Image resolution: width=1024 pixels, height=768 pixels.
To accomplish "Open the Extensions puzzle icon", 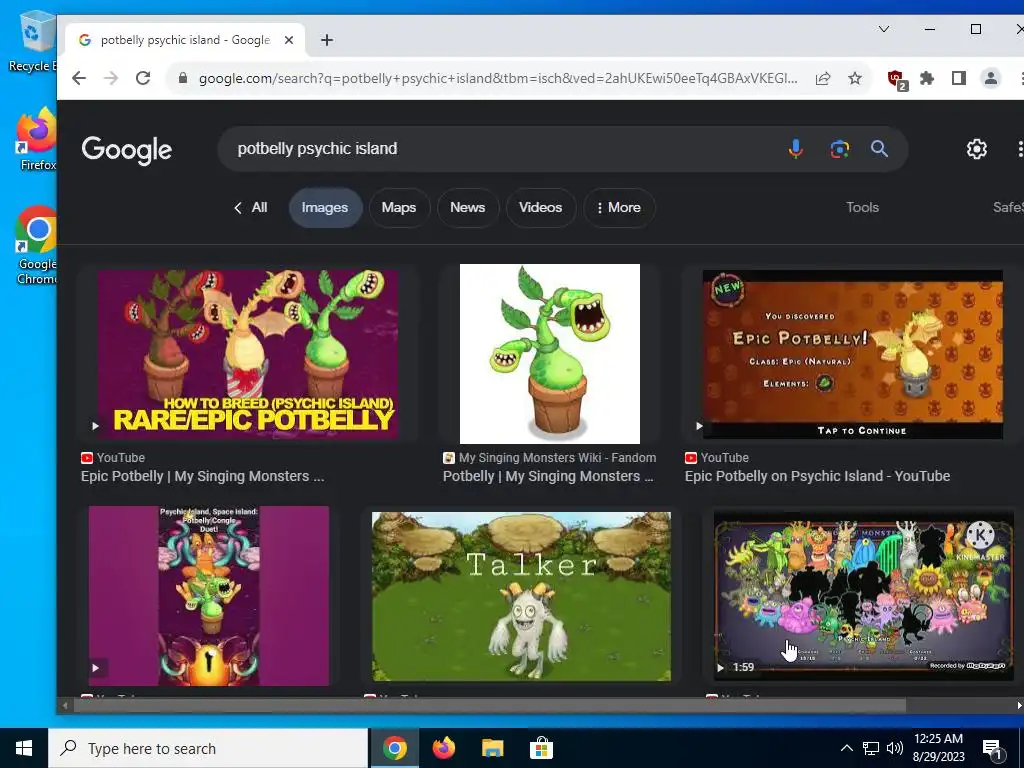I will coord(927,78).
